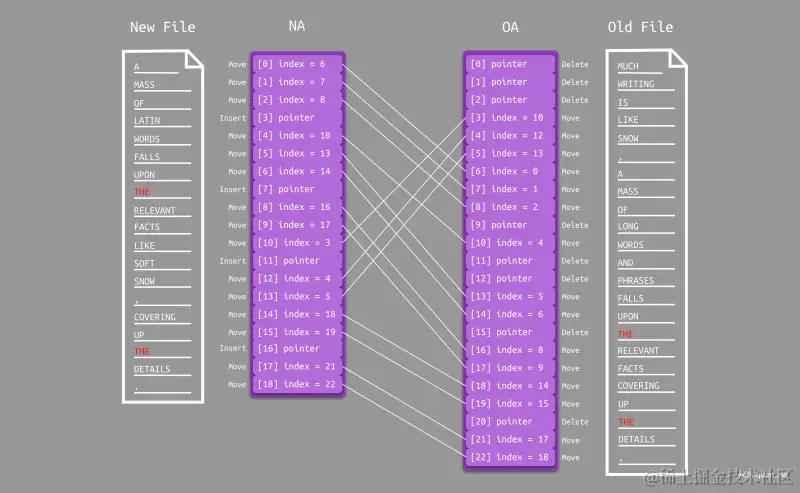This screenshot has width=800, height=493.
Task: Select OA row "[19] index = 15"
Action: point(510,403)
